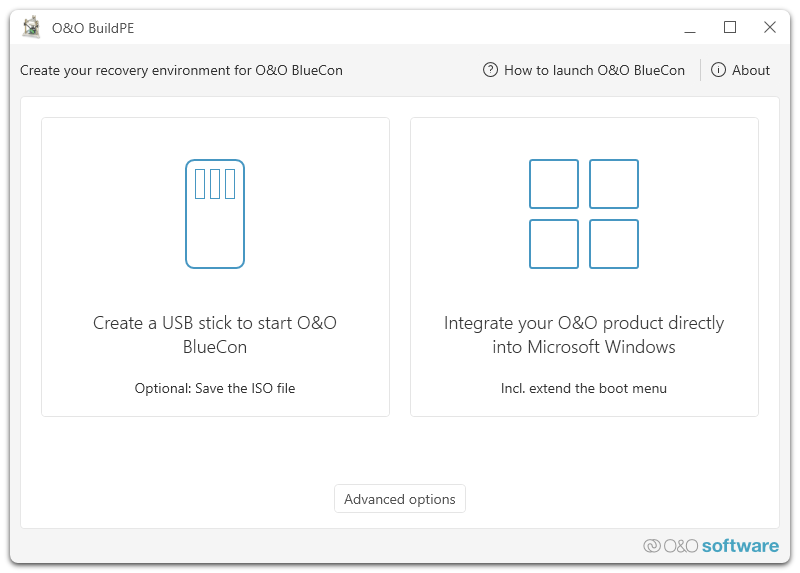
Task: Click the O&O BuildPE app icon in title bar
Action: tap(32, 28)
